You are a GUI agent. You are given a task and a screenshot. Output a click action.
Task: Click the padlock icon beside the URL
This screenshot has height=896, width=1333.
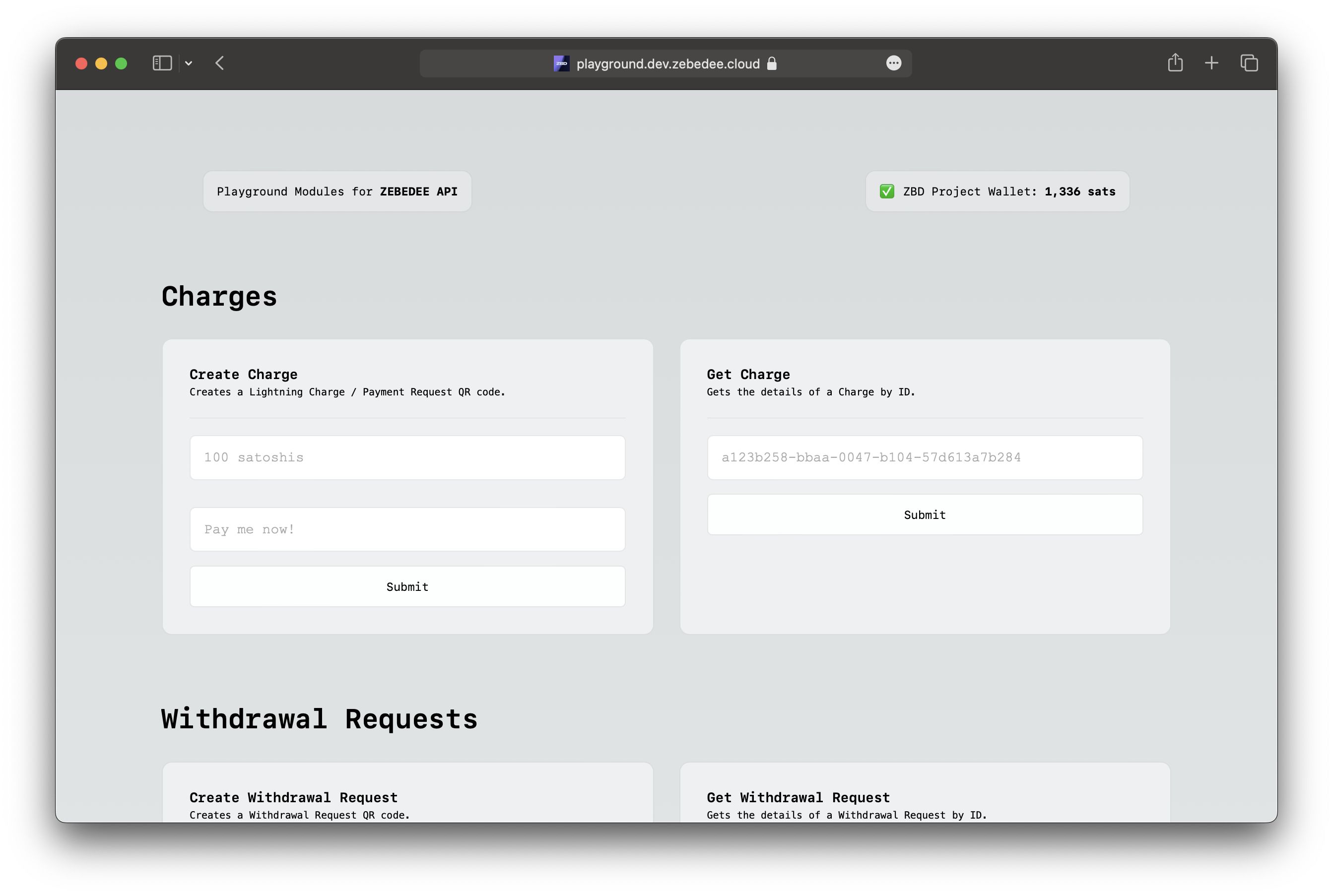coord(772,64)
